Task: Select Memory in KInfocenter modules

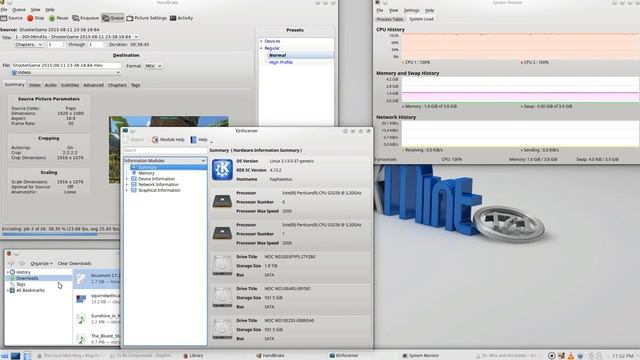Action: 146,173
